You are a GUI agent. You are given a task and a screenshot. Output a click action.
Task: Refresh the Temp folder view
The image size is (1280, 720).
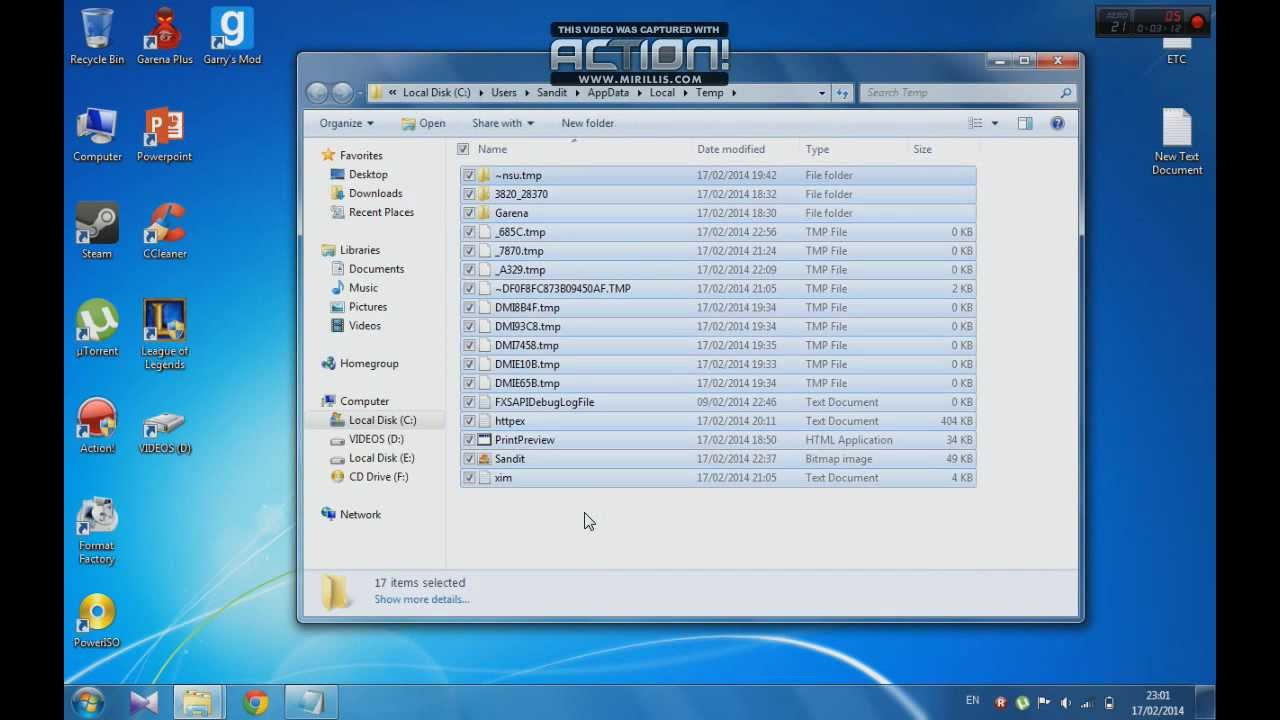(x=842, y=92)
